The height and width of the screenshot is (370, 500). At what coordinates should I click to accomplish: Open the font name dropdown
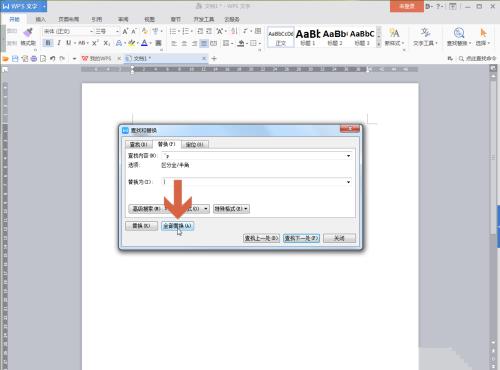(91, 31)
